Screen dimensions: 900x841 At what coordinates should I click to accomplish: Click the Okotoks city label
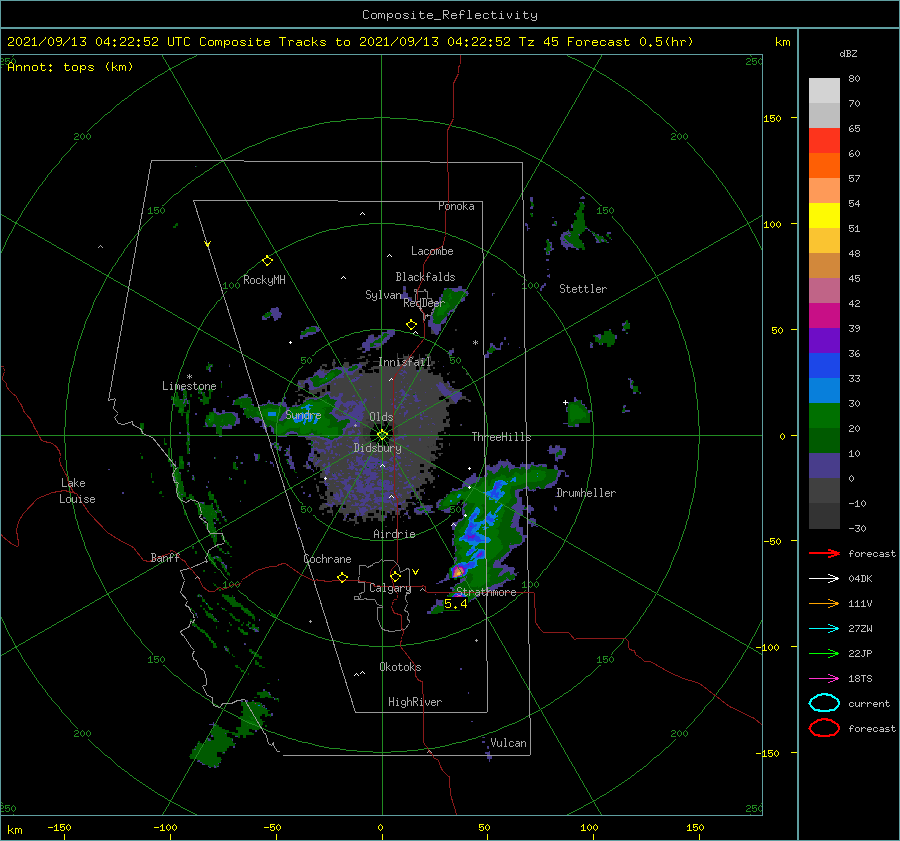[x=400, y=667]
